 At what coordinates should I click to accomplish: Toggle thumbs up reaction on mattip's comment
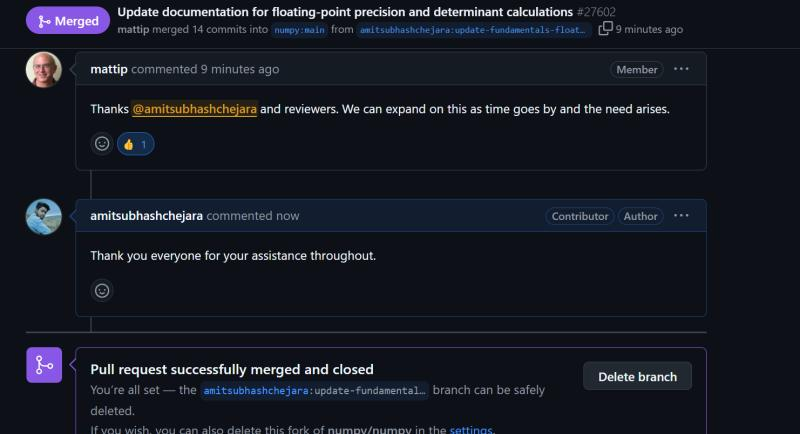135,144
